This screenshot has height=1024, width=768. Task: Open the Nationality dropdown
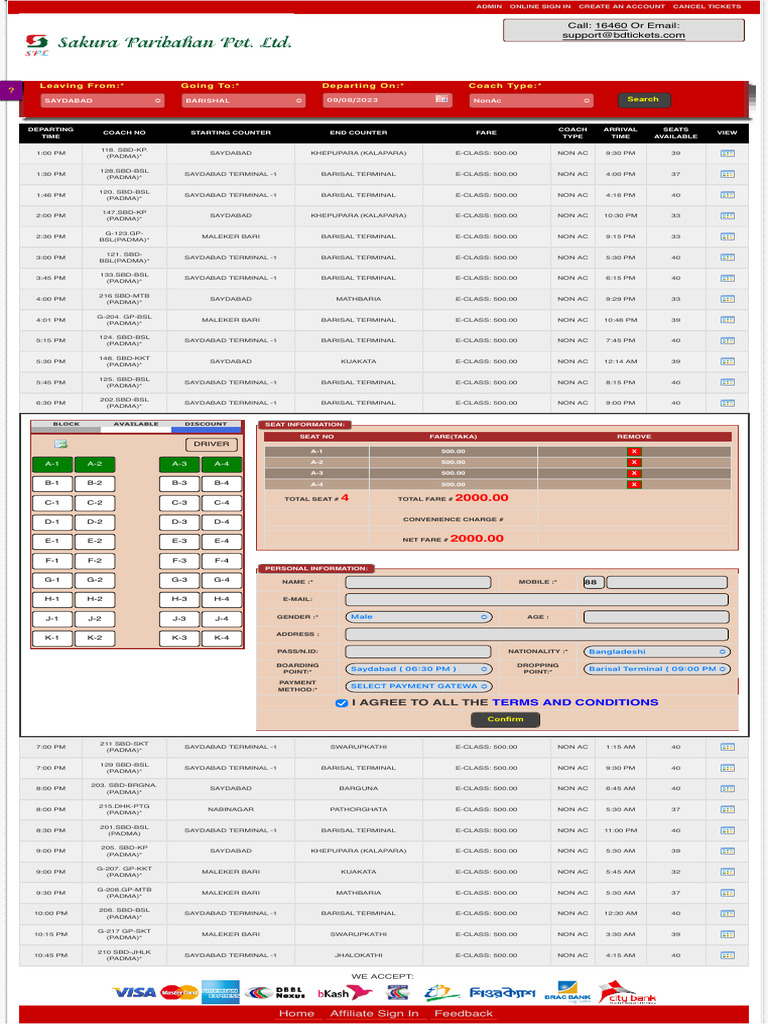pyautogui.click(x=656, y=652)
